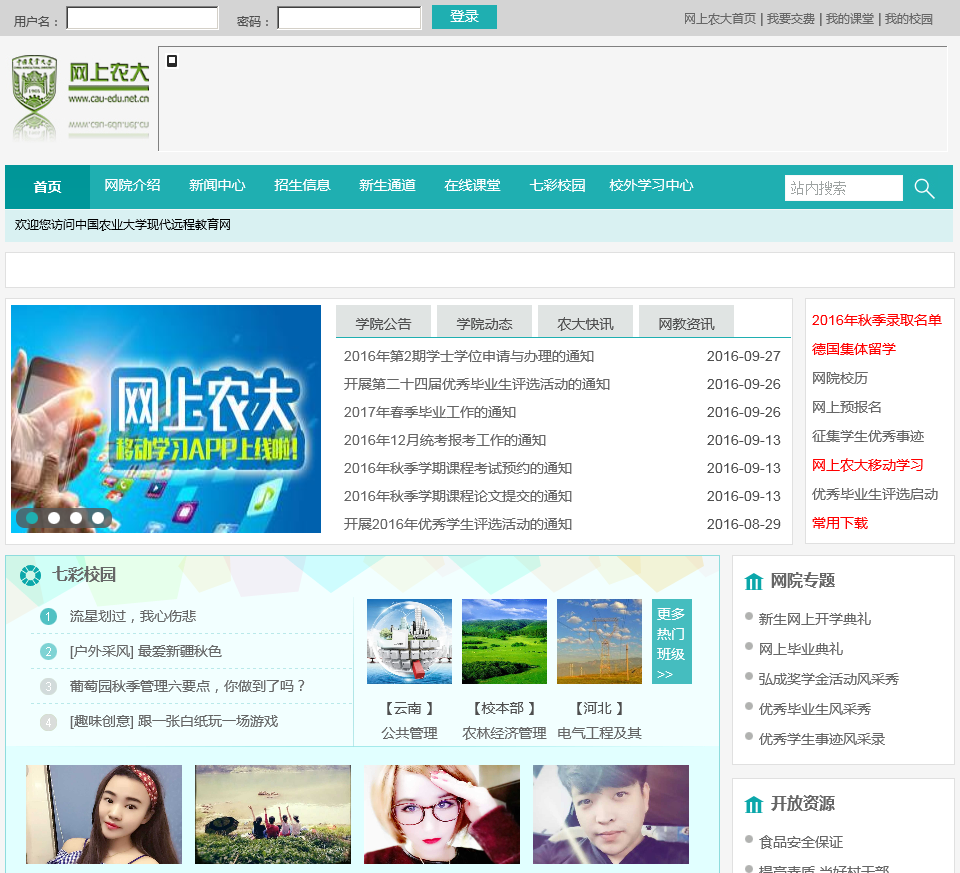This screenshot has width=960, height=873.
Task: Click the 开放资源 building icon
Action: pos(754,804)
